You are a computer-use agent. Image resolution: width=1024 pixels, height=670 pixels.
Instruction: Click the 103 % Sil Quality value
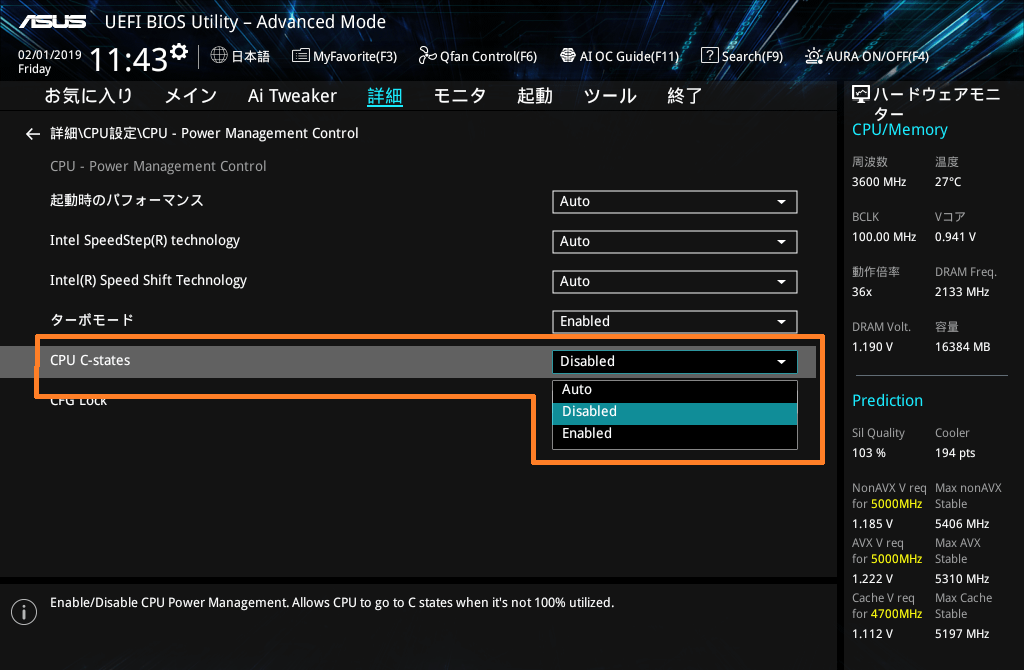pos(869,453)
